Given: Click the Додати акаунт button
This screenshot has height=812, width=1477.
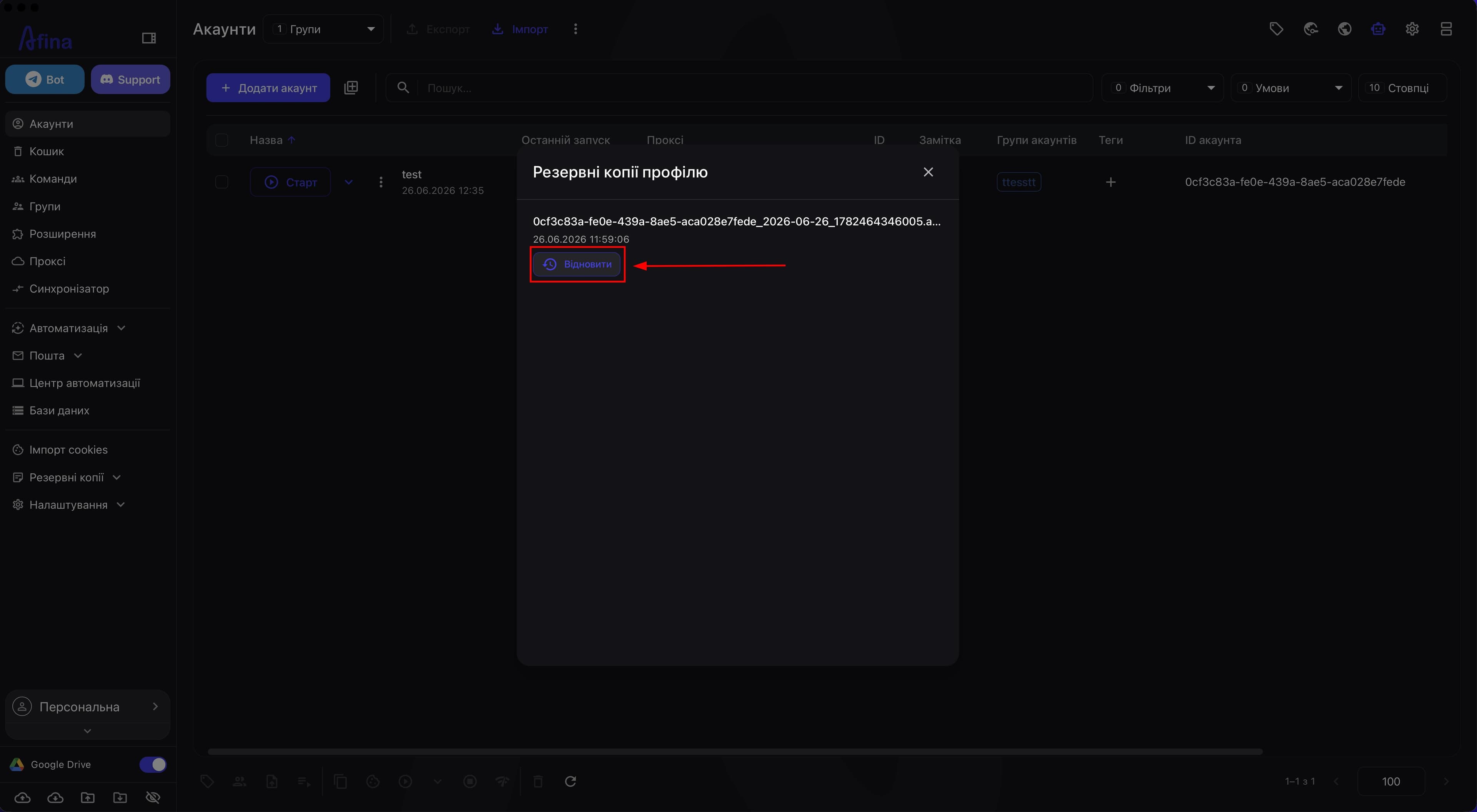Looking at the screenshot, I should 268,88.
